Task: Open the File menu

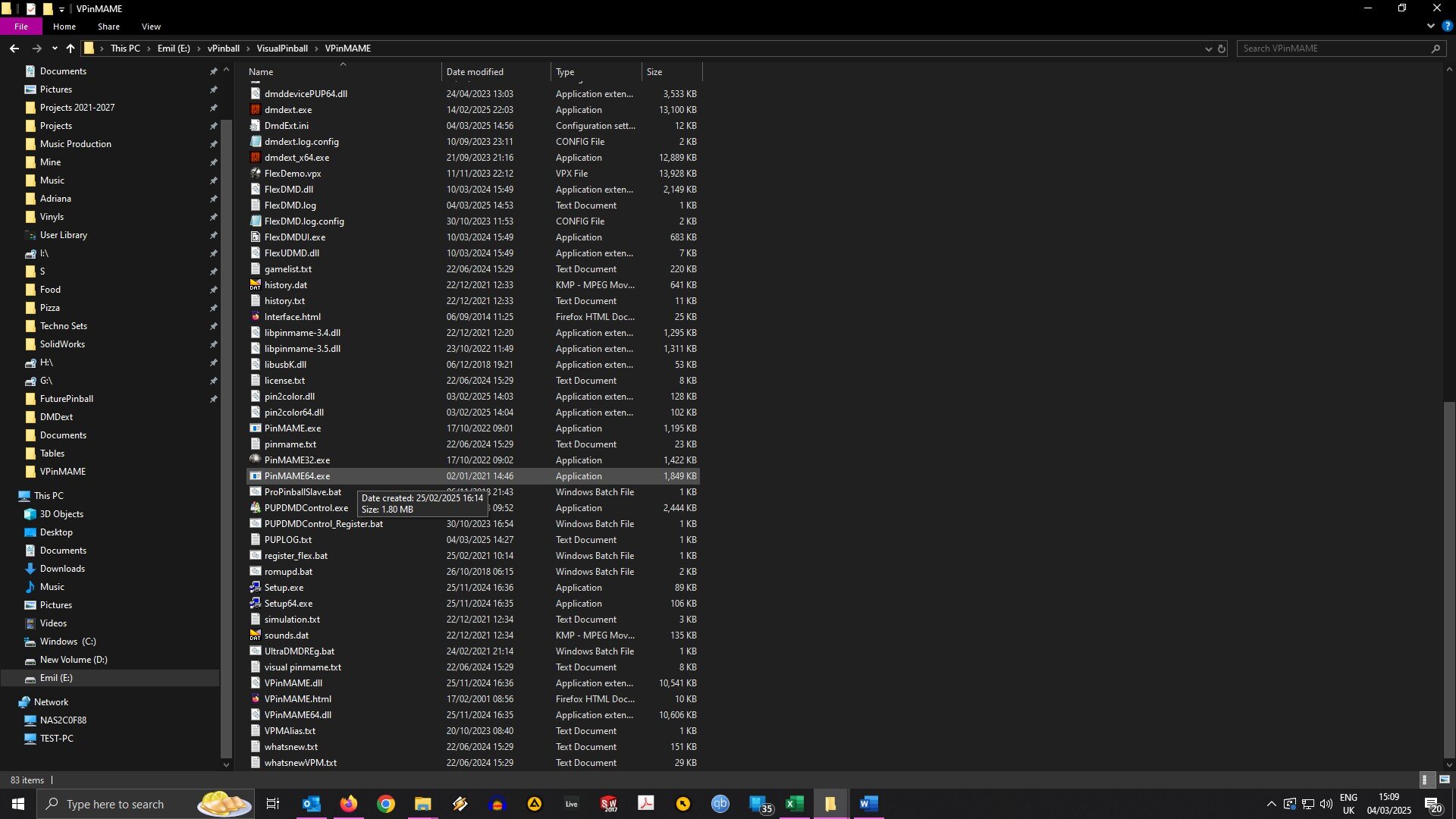Action: [21, 27]
